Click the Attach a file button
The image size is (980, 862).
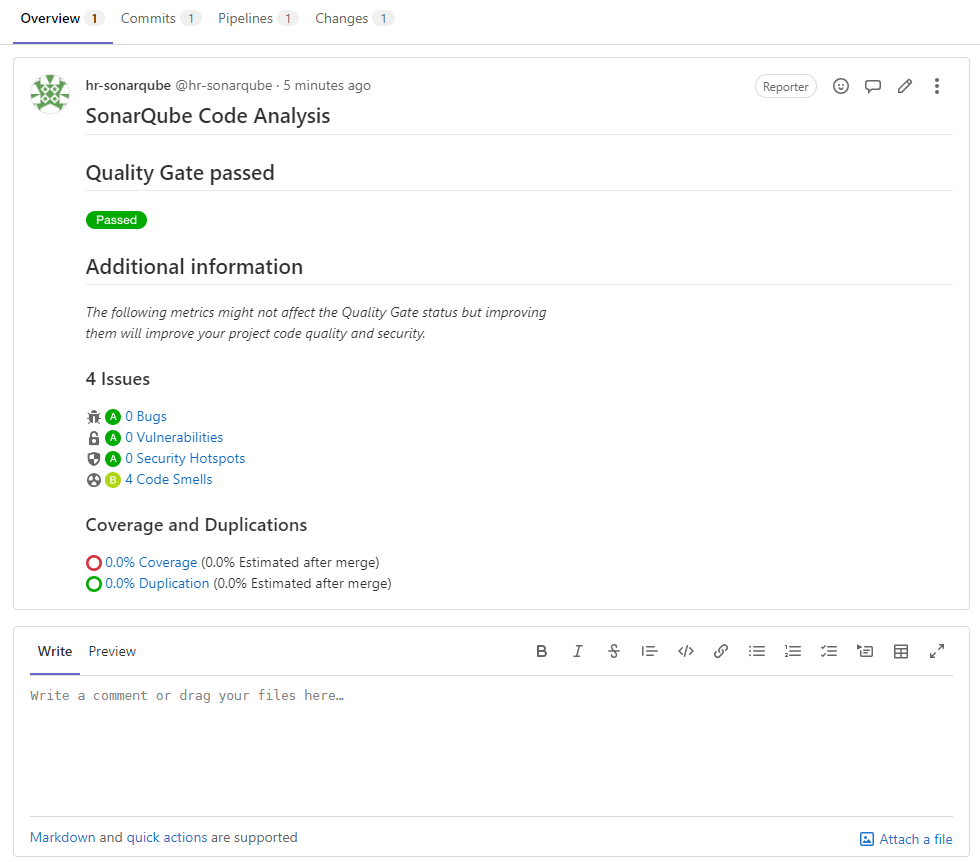pos(906,839)
